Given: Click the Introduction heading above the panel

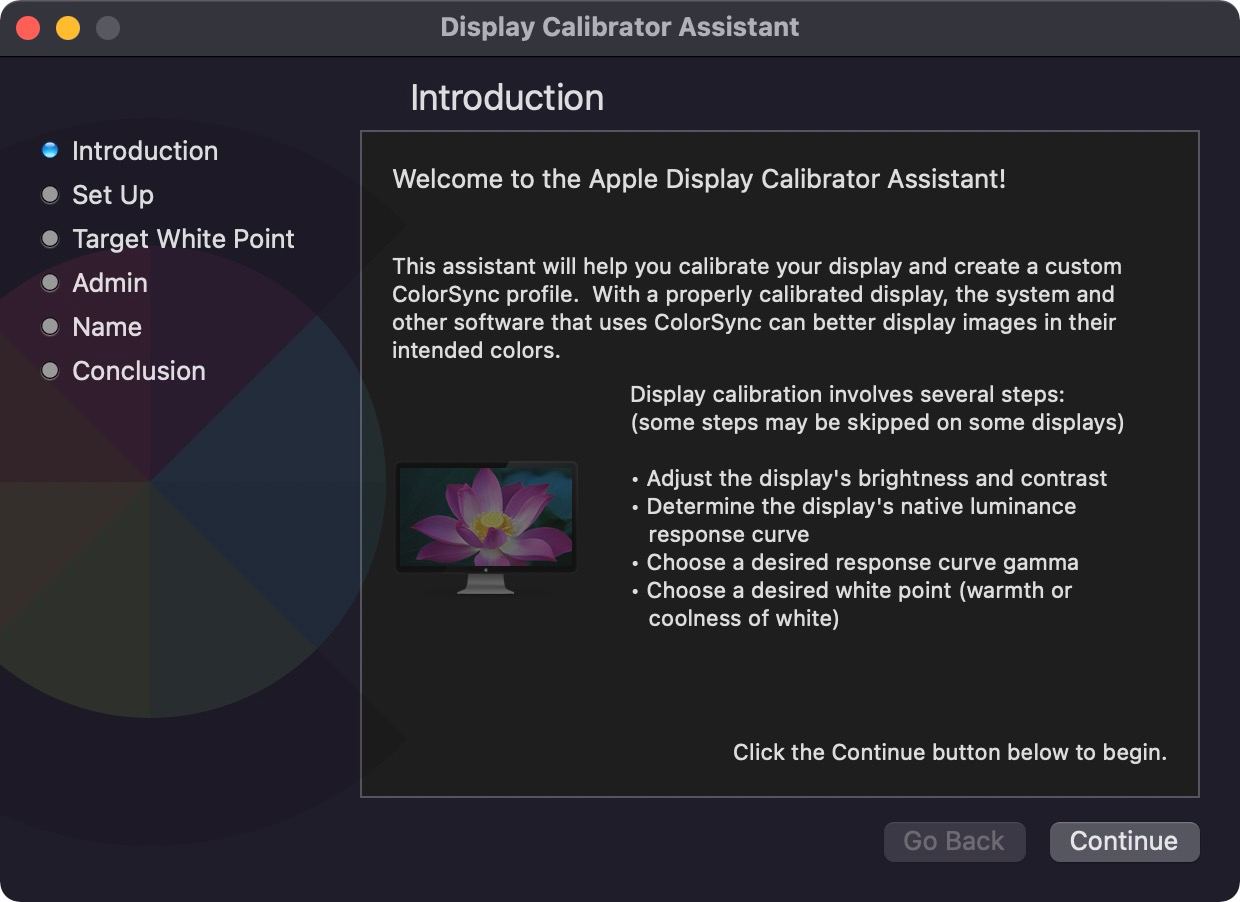Looking at the screenshot, I should coord(507,97).
